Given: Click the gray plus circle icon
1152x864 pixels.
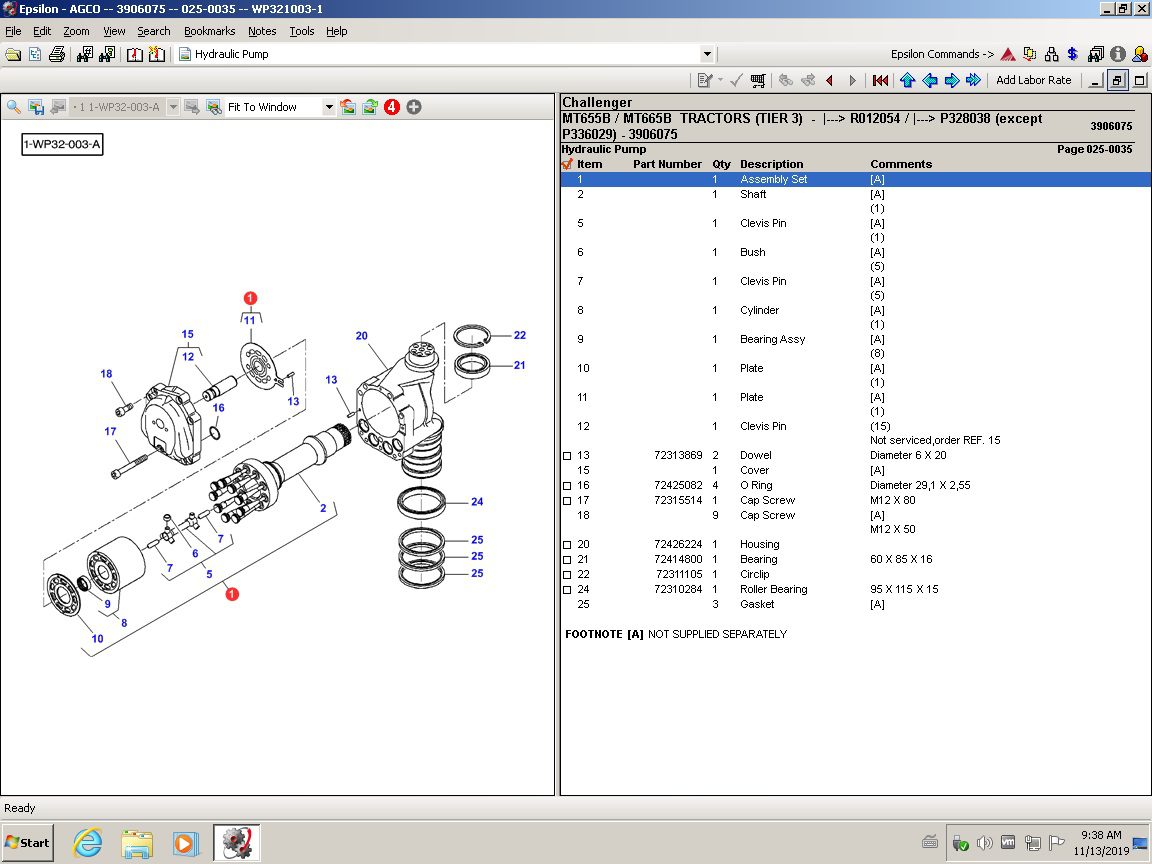Looking at the screenshot, I should tap(414, 107).
